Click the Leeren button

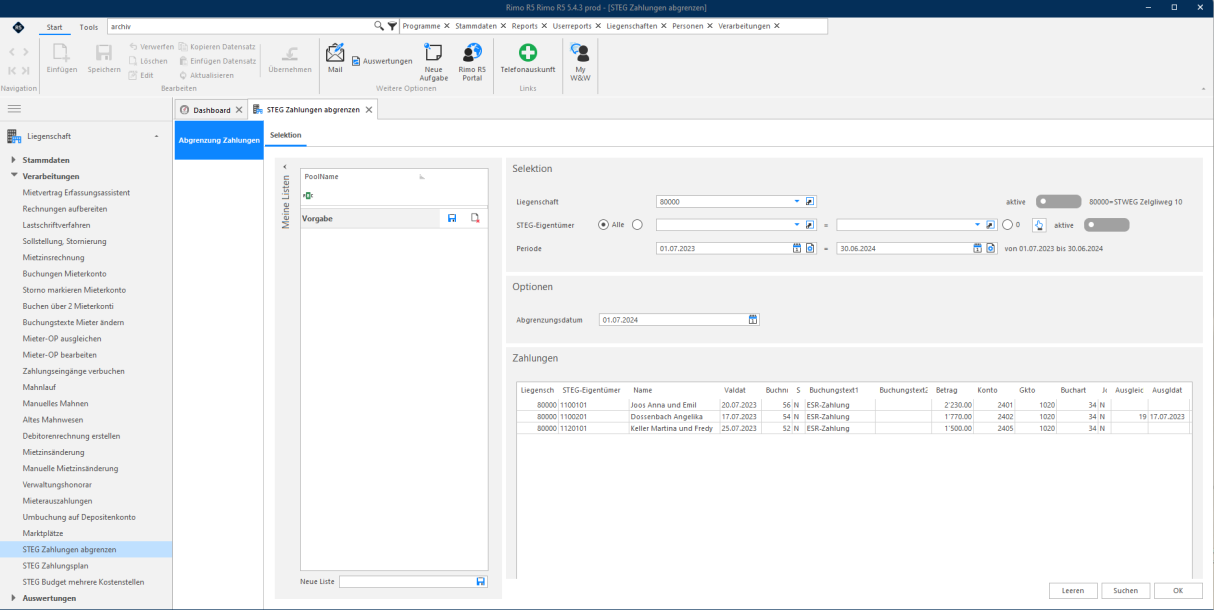click(x=1073, y=591)
